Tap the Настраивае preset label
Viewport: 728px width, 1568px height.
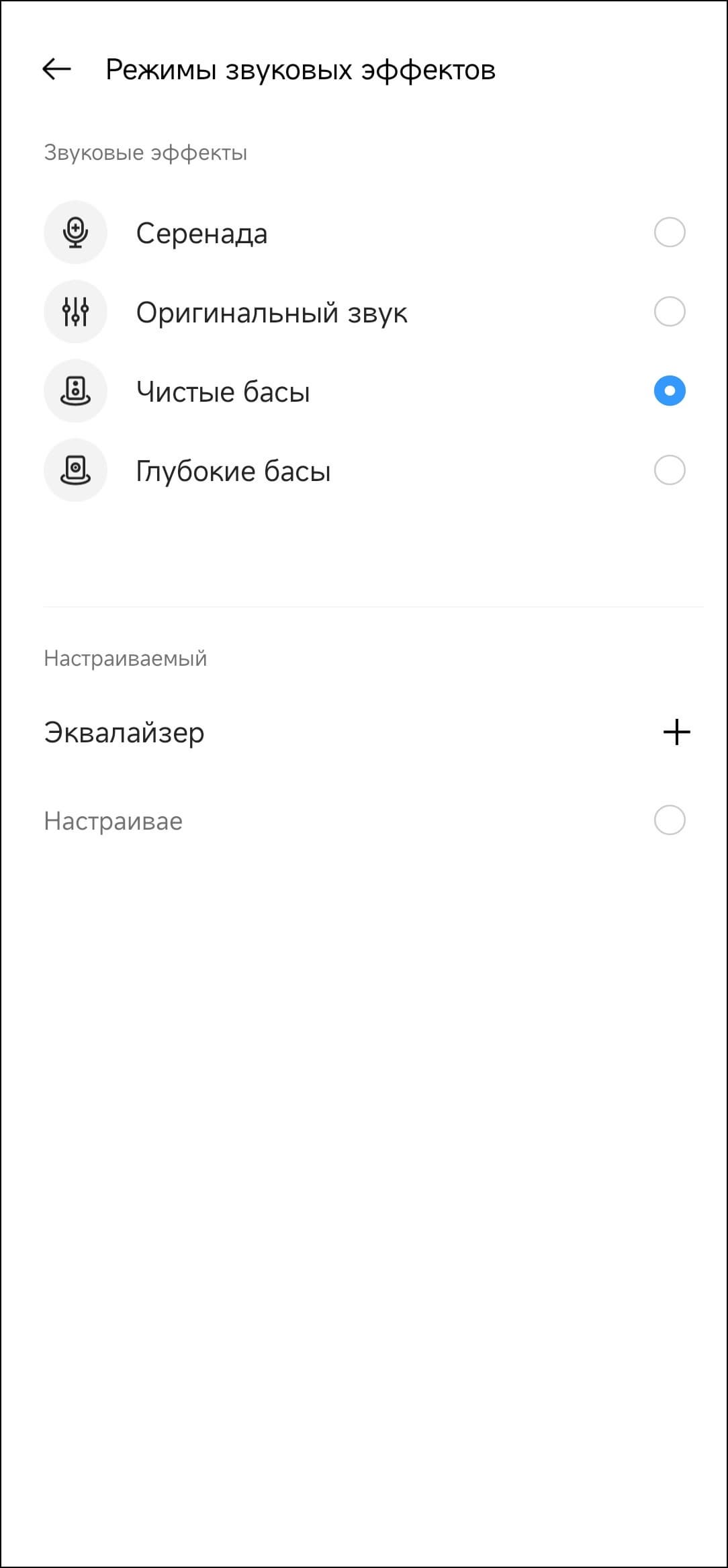pyautogui.click(x=113, y=821)
